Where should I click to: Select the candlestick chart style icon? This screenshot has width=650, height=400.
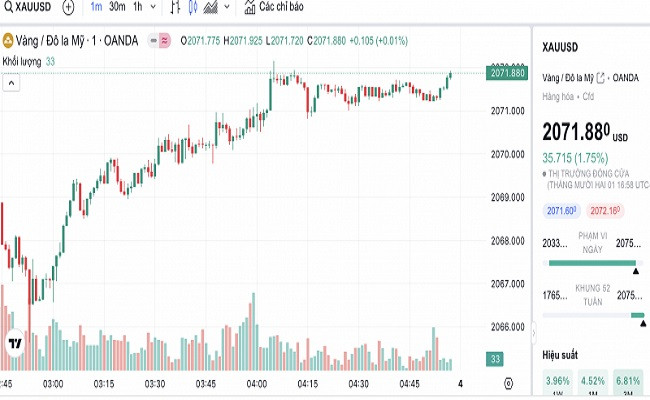click(193, 7)
